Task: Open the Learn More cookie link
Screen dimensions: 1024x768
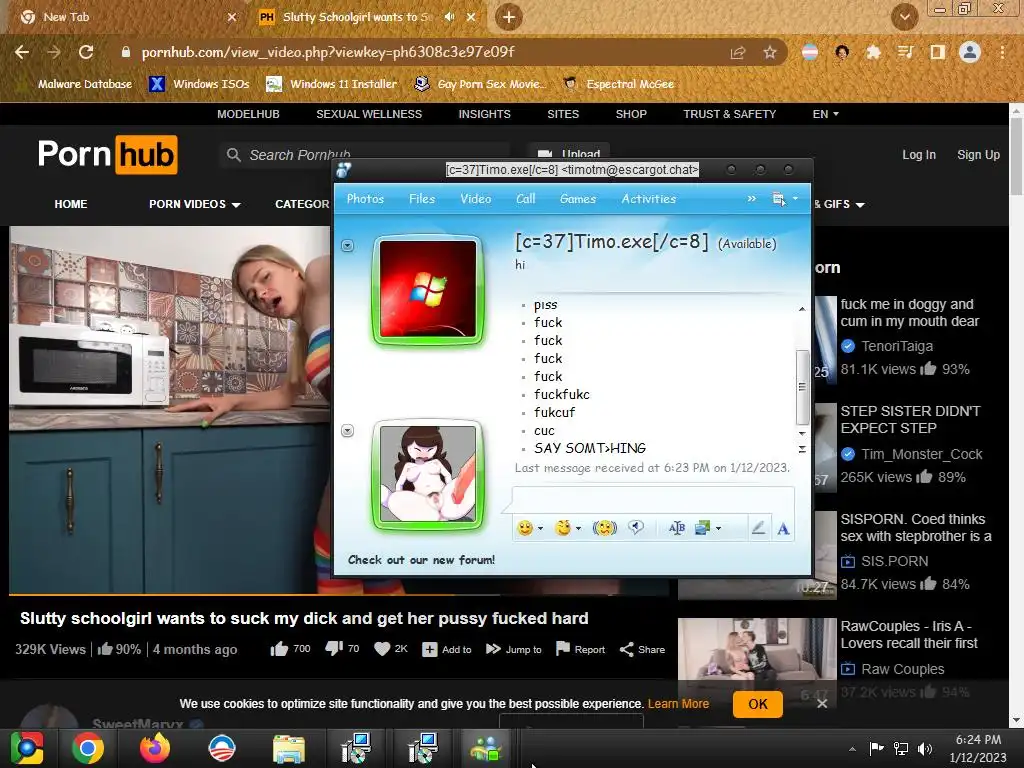Action: [x=678, y=703]
